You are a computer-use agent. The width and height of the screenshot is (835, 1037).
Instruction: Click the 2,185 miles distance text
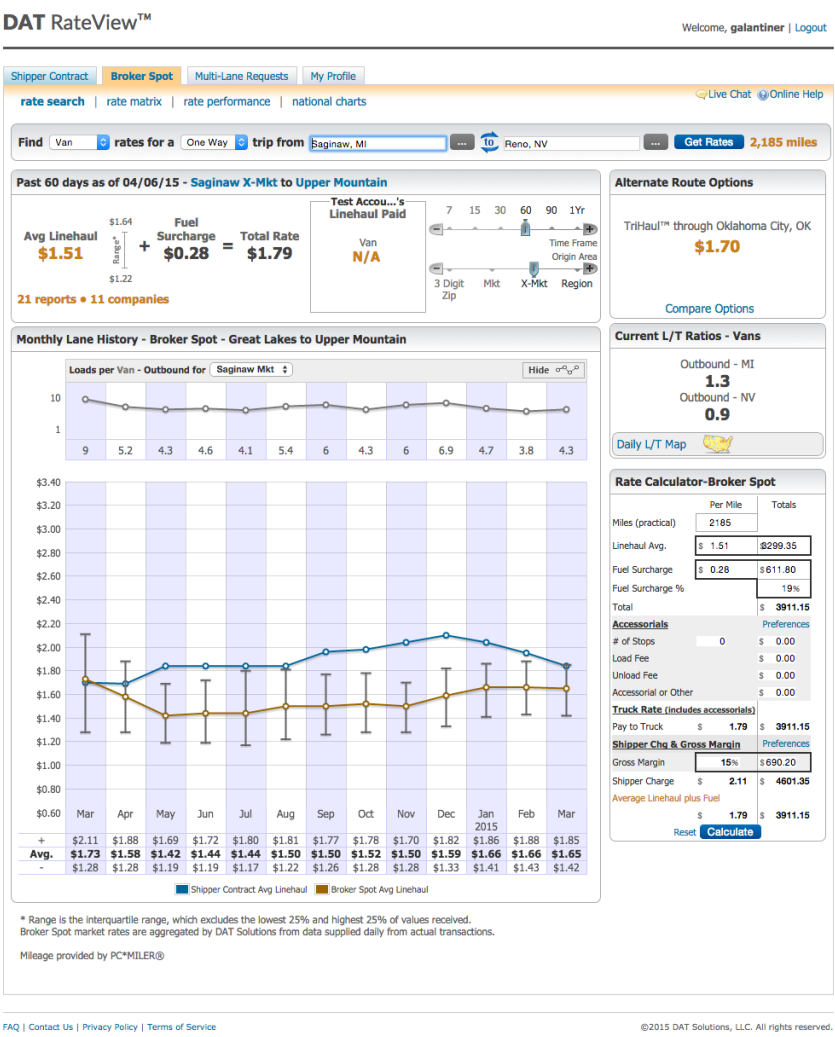[783, 142]
